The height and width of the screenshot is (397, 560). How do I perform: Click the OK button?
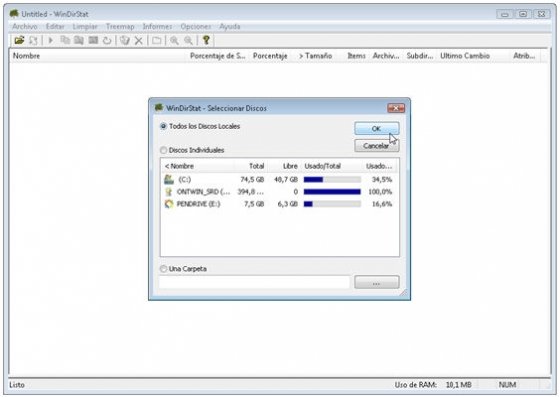tap(376, 129)
